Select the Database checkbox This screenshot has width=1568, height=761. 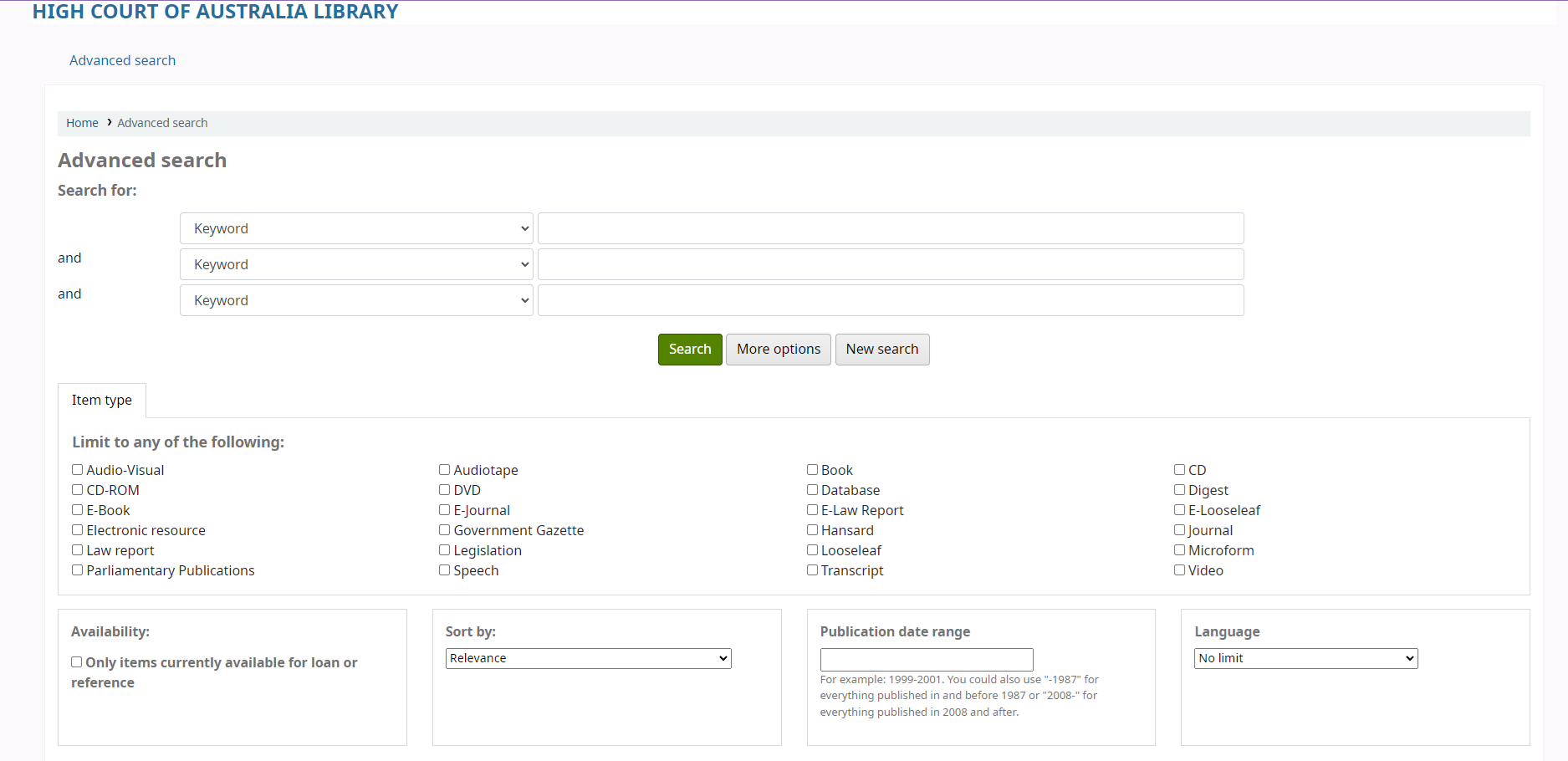812,490
